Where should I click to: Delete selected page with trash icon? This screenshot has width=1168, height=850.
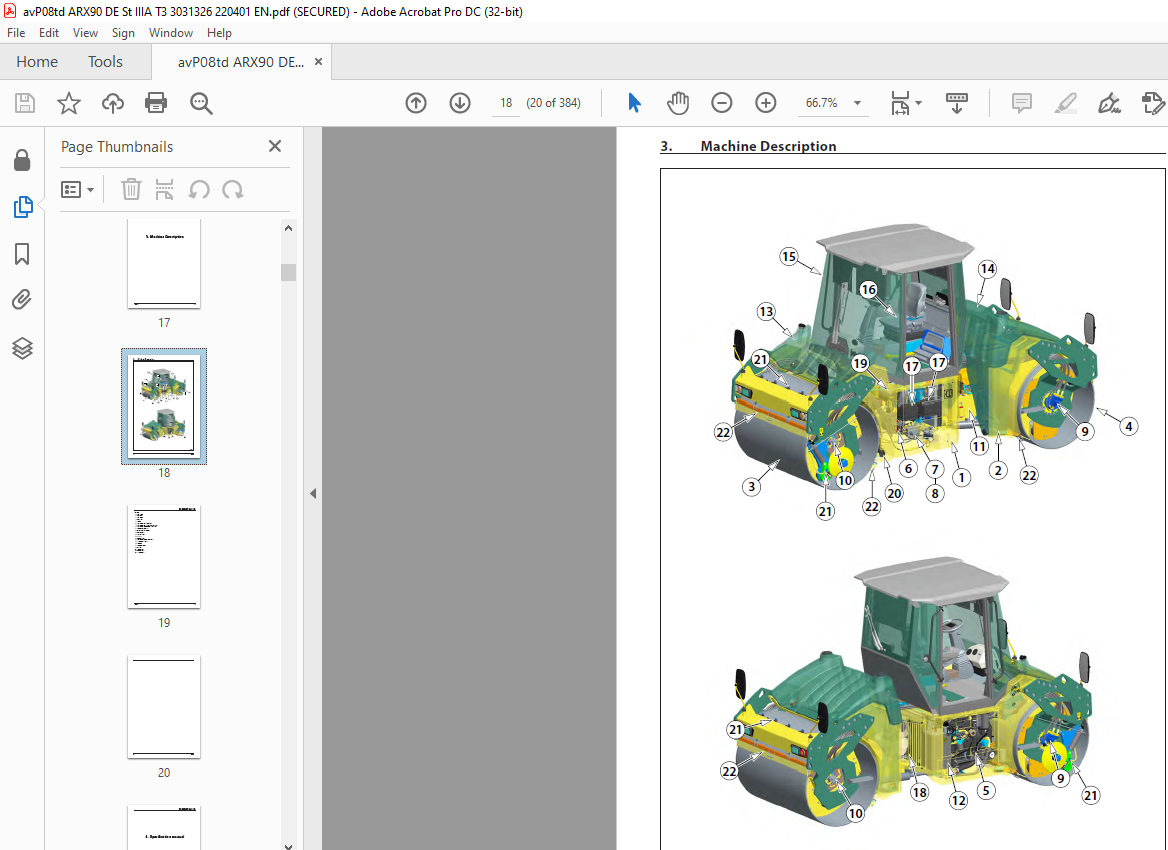(131, 189)
